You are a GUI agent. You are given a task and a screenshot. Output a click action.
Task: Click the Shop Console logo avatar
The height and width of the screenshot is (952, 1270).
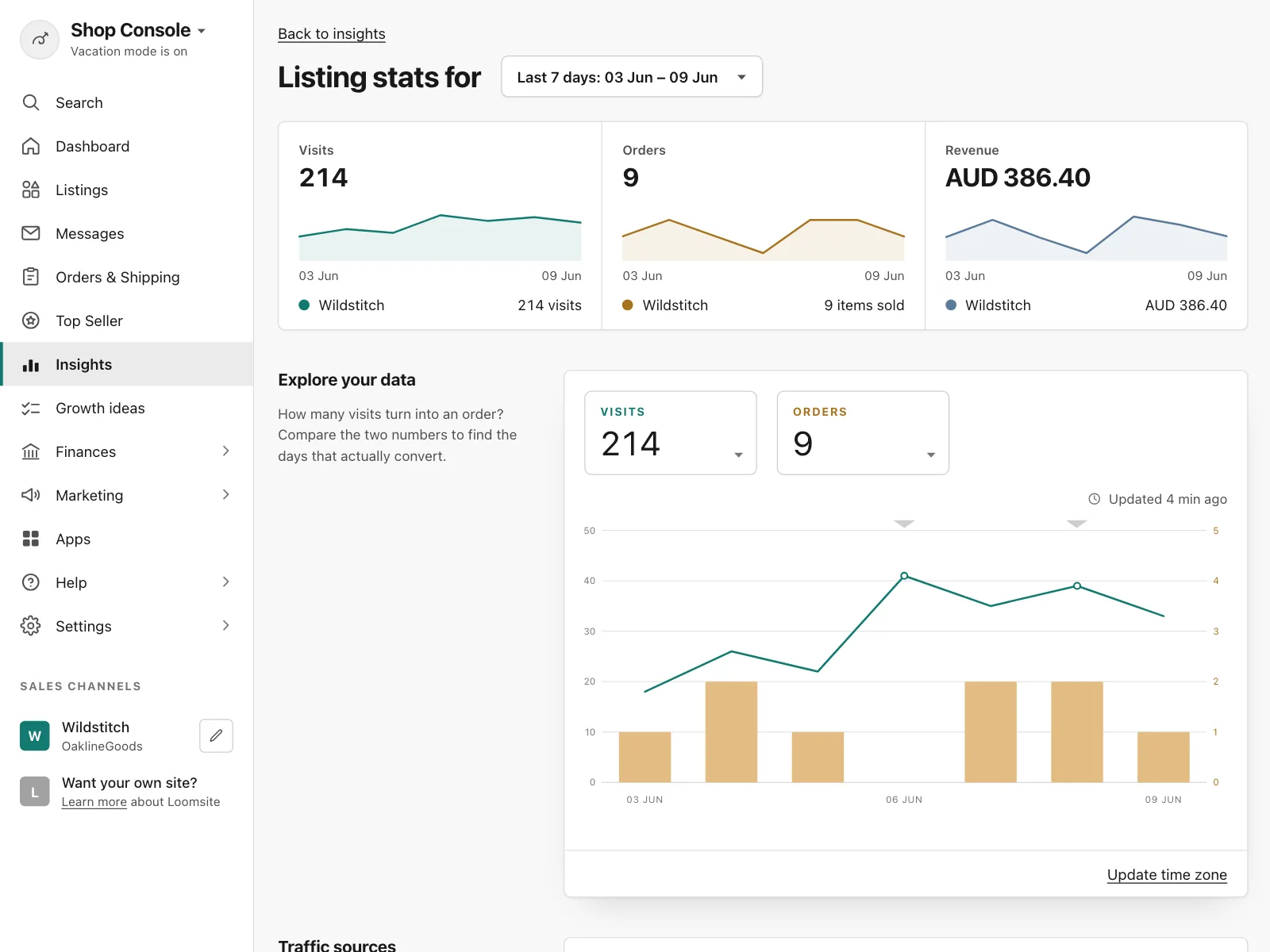point(40,40)
